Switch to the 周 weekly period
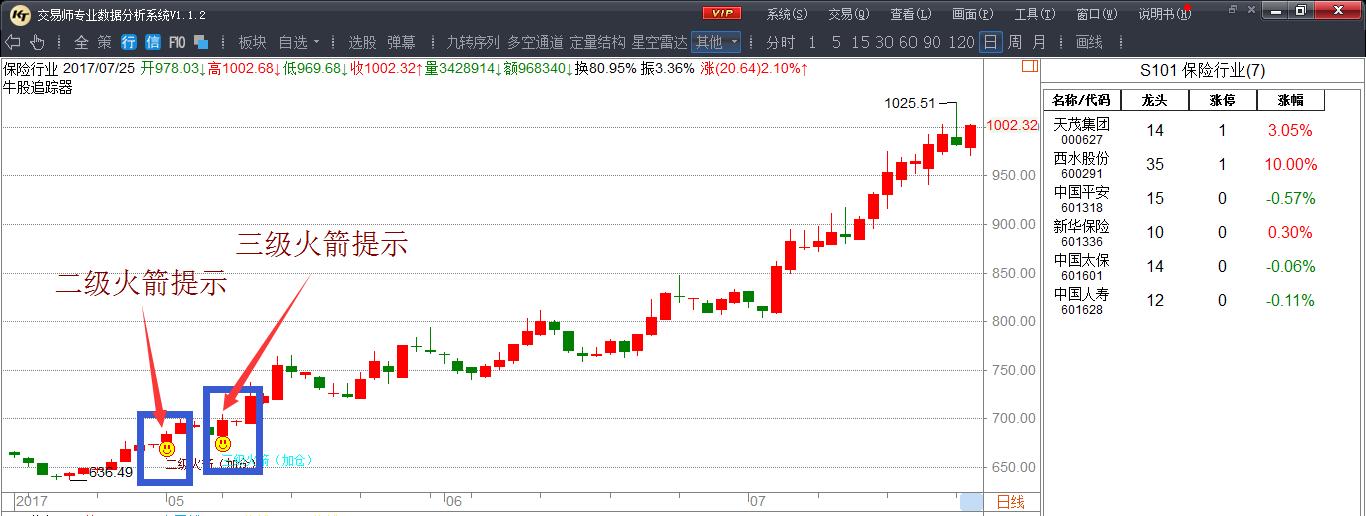 pos(1014,42)
